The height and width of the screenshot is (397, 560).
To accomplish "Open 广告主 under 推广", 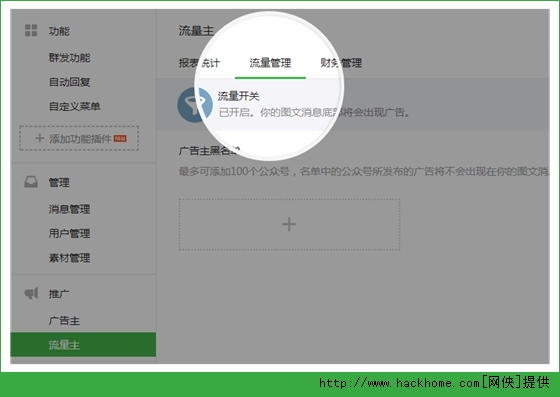I will click(x=64, y=321).
